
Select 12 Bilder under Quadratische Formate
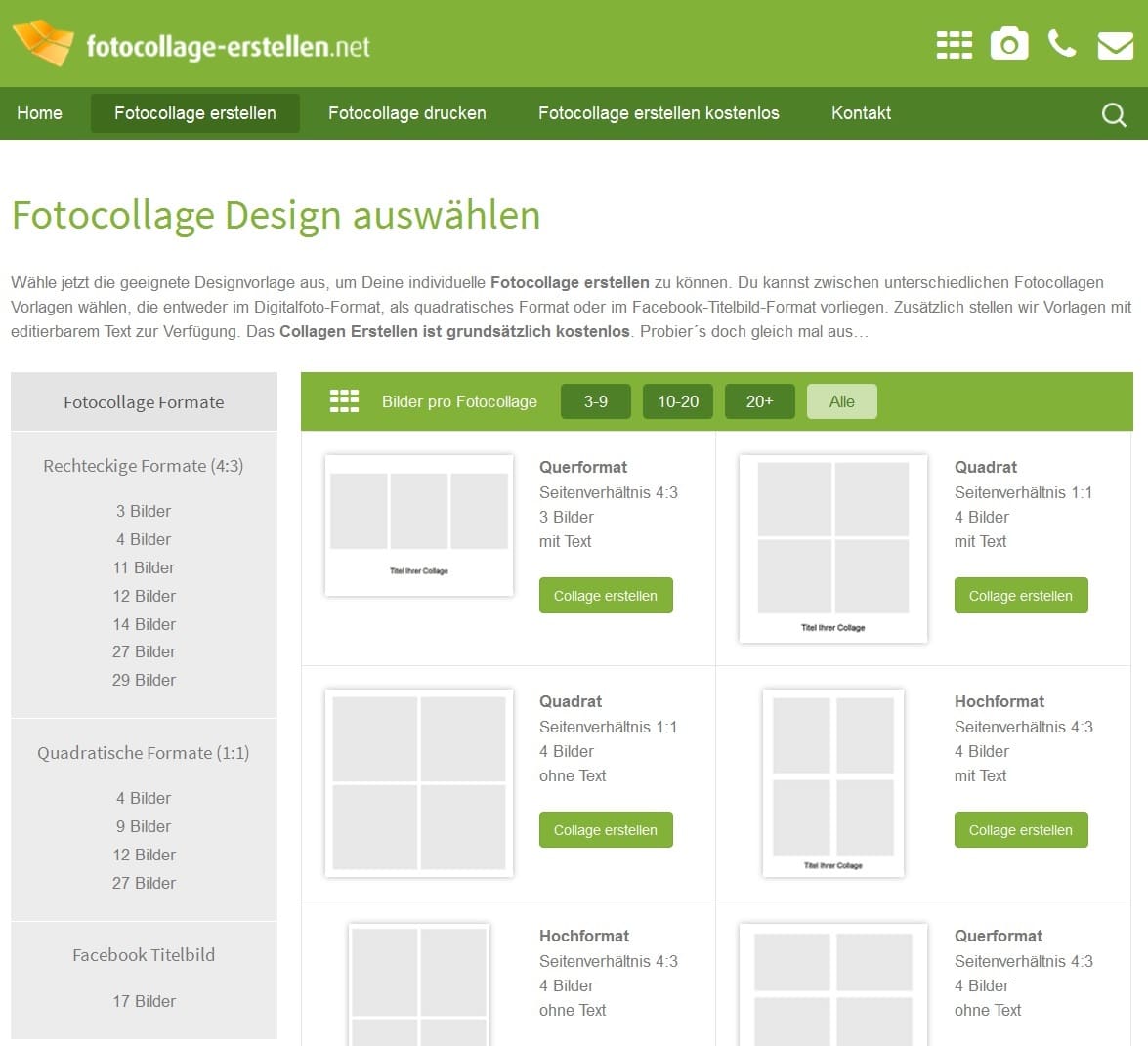coord(144,855)
